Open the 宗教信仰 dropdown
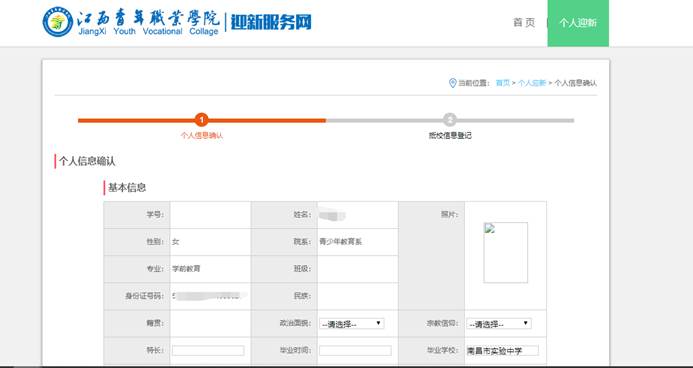This screenshot has width=693, height=368. 499,324
